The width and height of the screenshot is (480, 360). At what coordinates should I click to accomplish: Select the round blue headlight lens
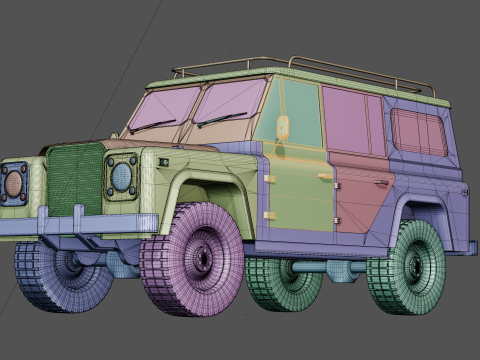pos(121,177)
